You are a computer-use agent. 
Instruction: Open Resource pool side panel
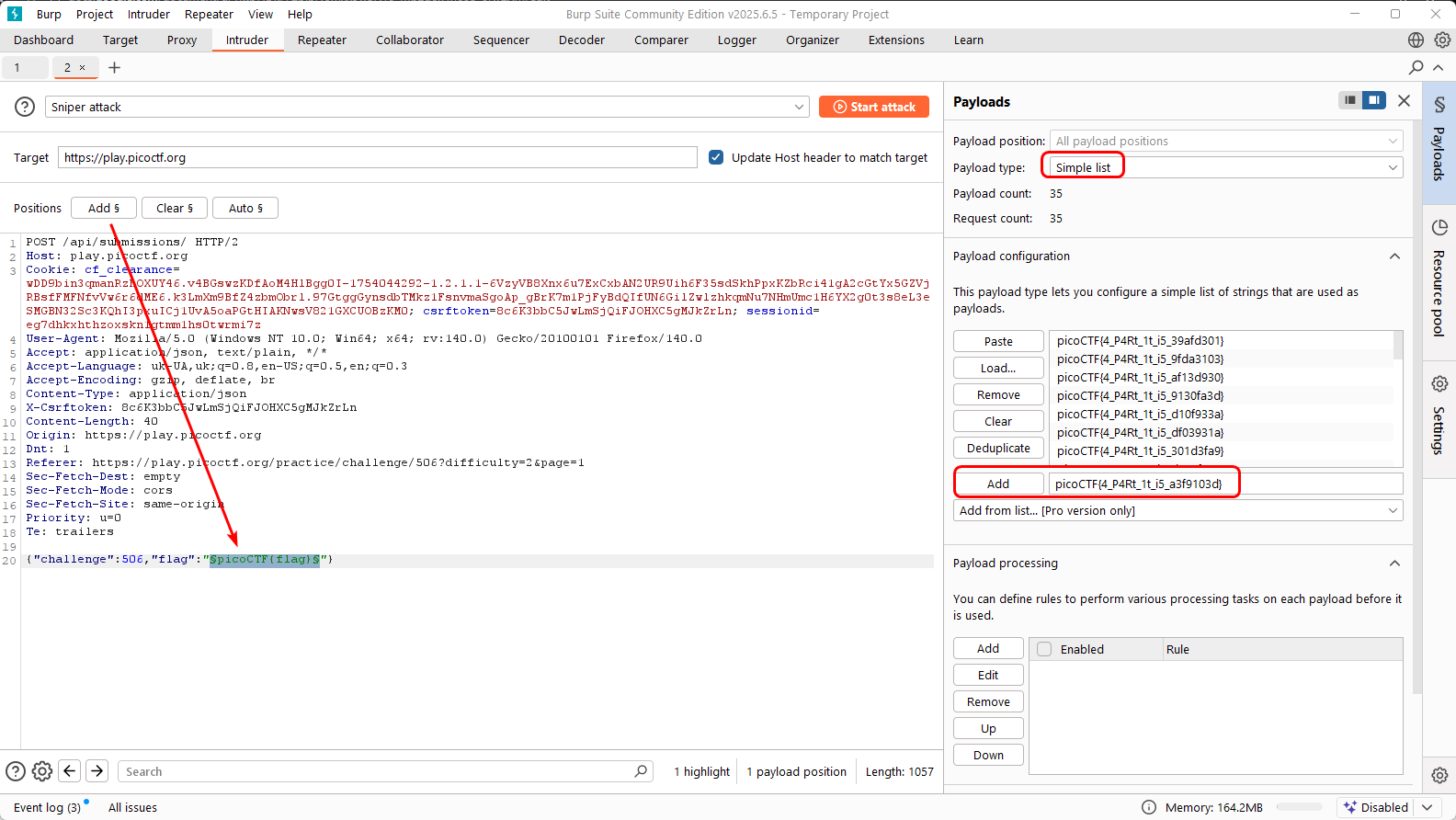click(x=1439, y=278)
